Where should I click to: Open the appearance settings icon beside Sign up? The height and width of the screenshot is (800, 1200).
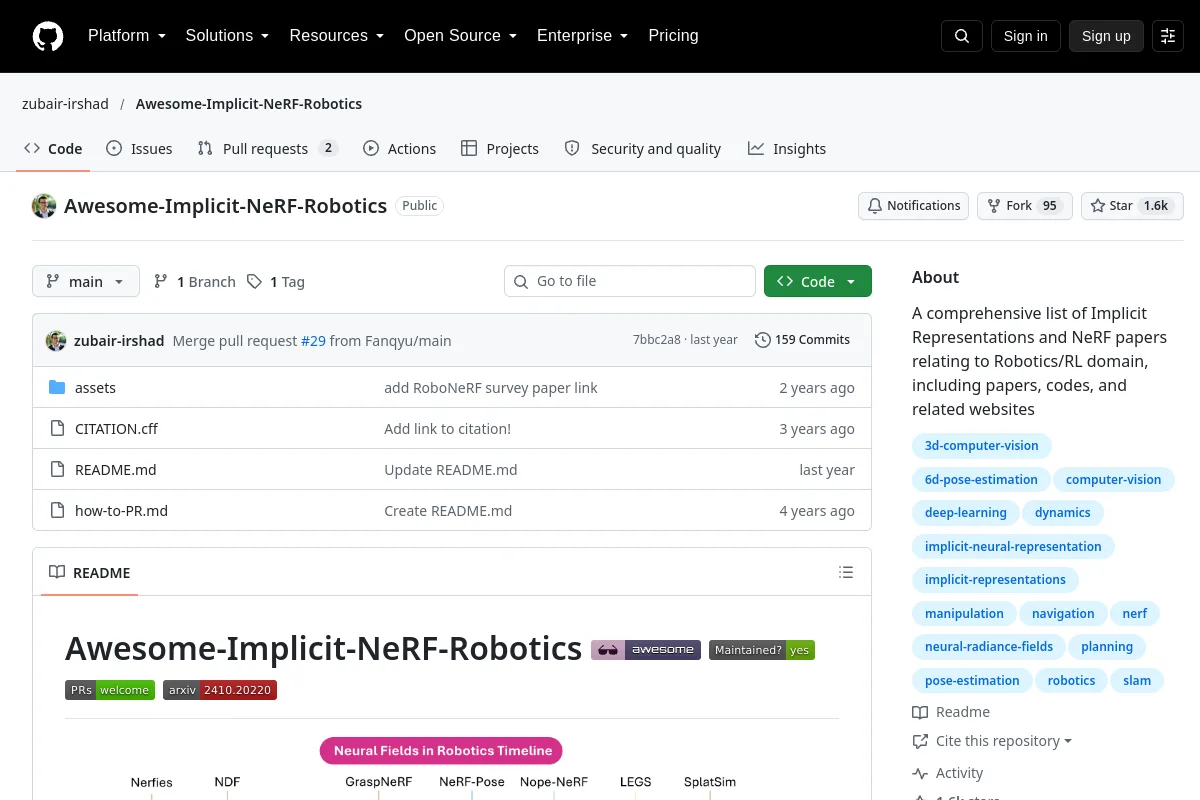[x=1168, y=36]
